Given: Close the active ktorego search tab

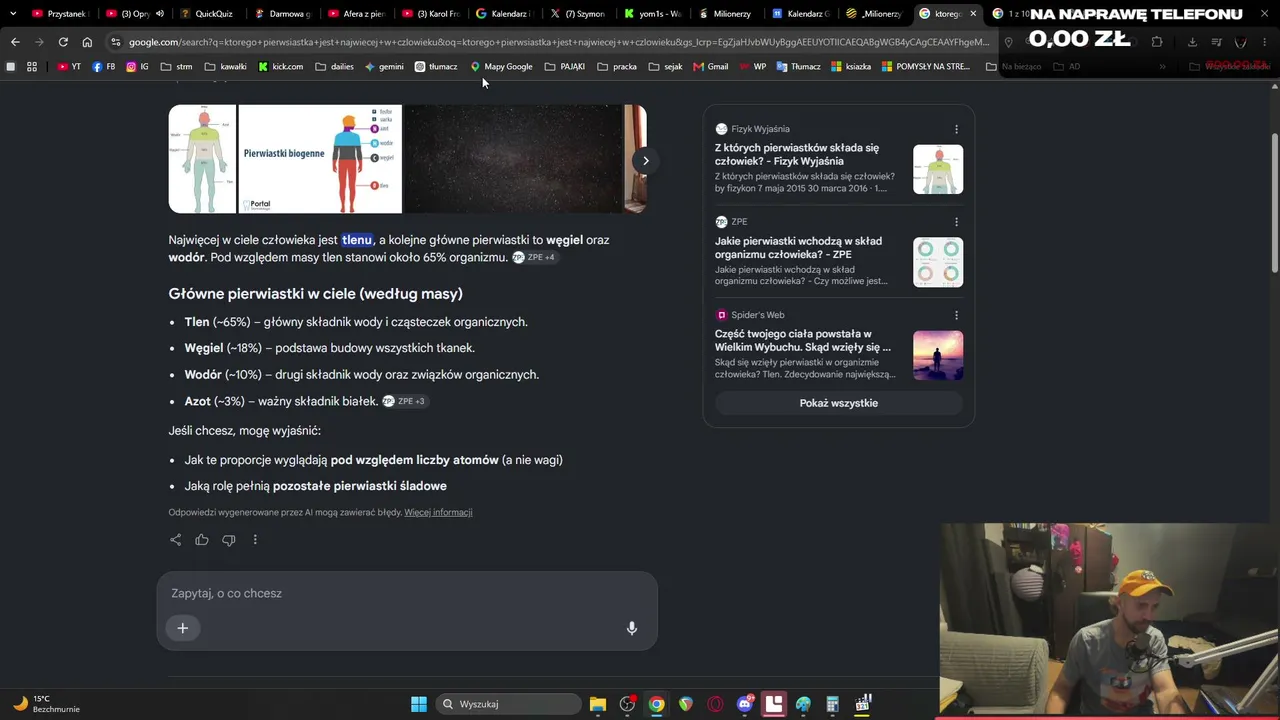Looking at the screenshot, I should click(x=973, y=14).
